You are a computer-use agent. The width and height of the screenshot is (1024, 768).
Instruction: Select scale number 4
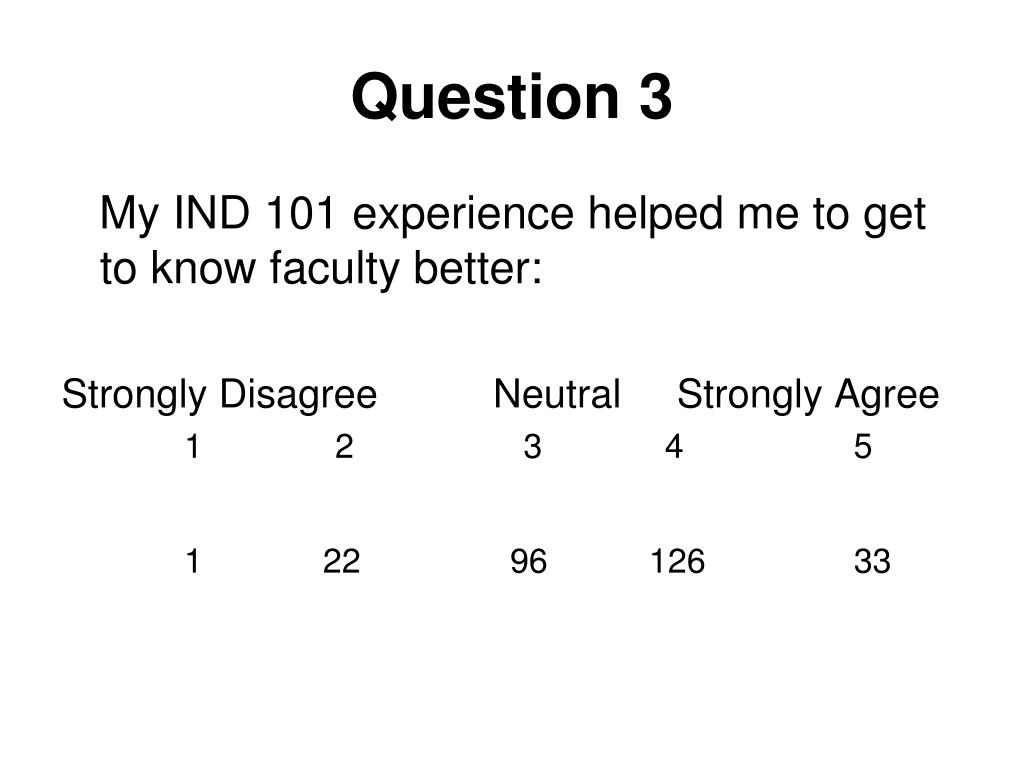[x=674, y=447]
